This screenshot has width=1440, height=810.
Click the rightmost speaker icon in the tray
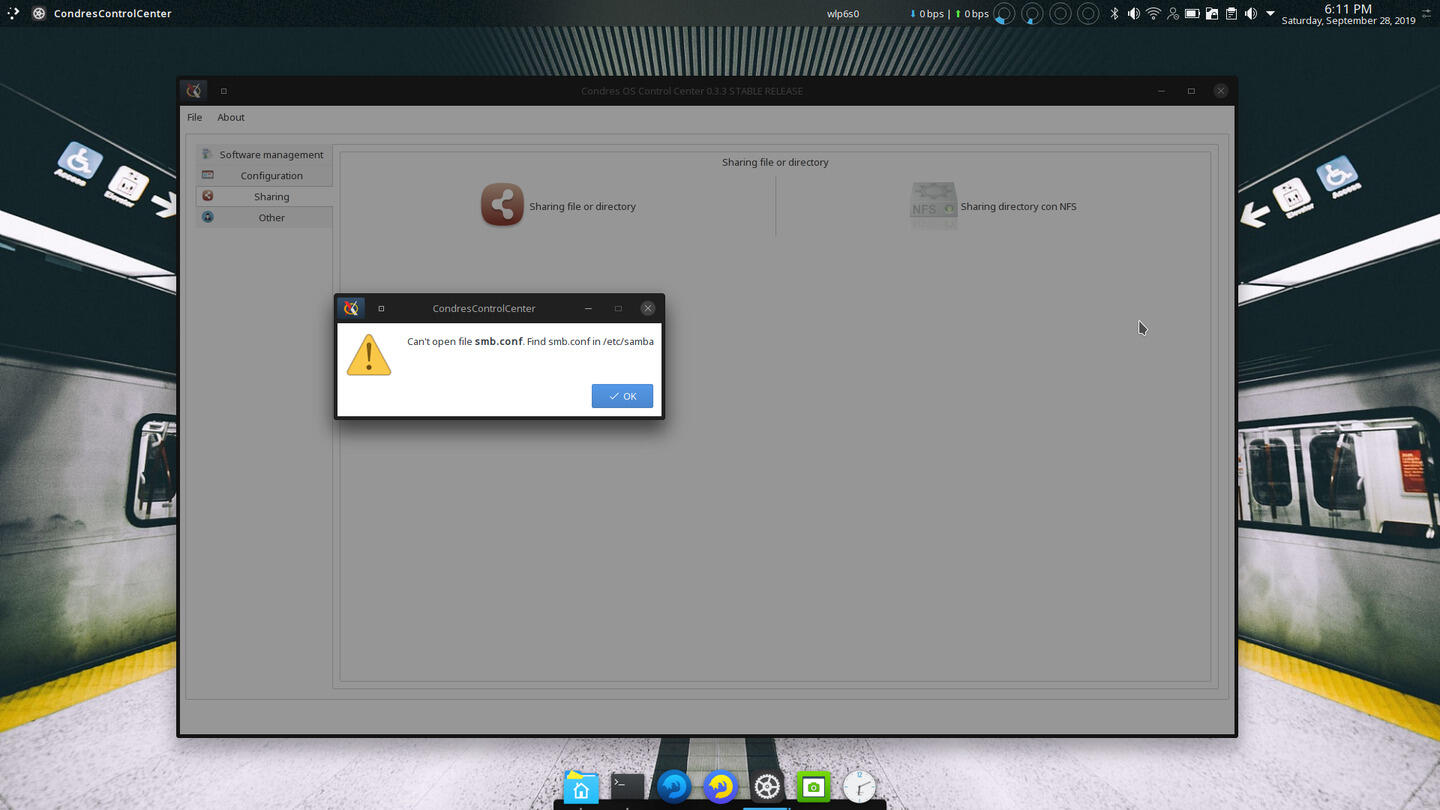click(1250, 14)
